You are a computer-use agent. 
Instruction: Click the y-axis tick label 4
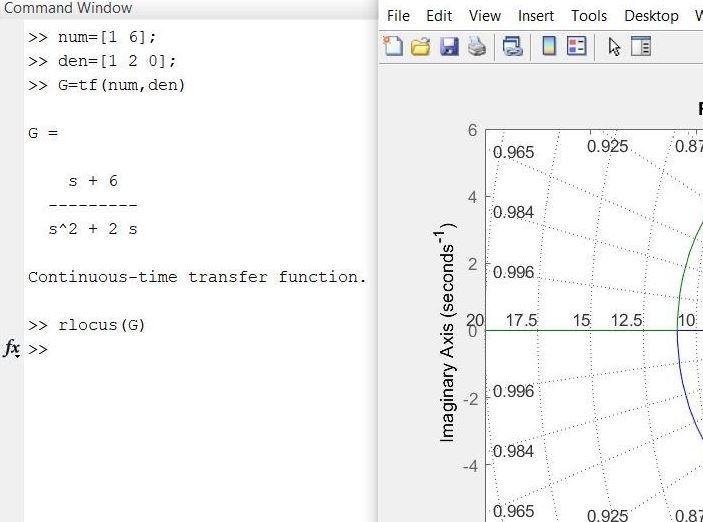[473, 197]
